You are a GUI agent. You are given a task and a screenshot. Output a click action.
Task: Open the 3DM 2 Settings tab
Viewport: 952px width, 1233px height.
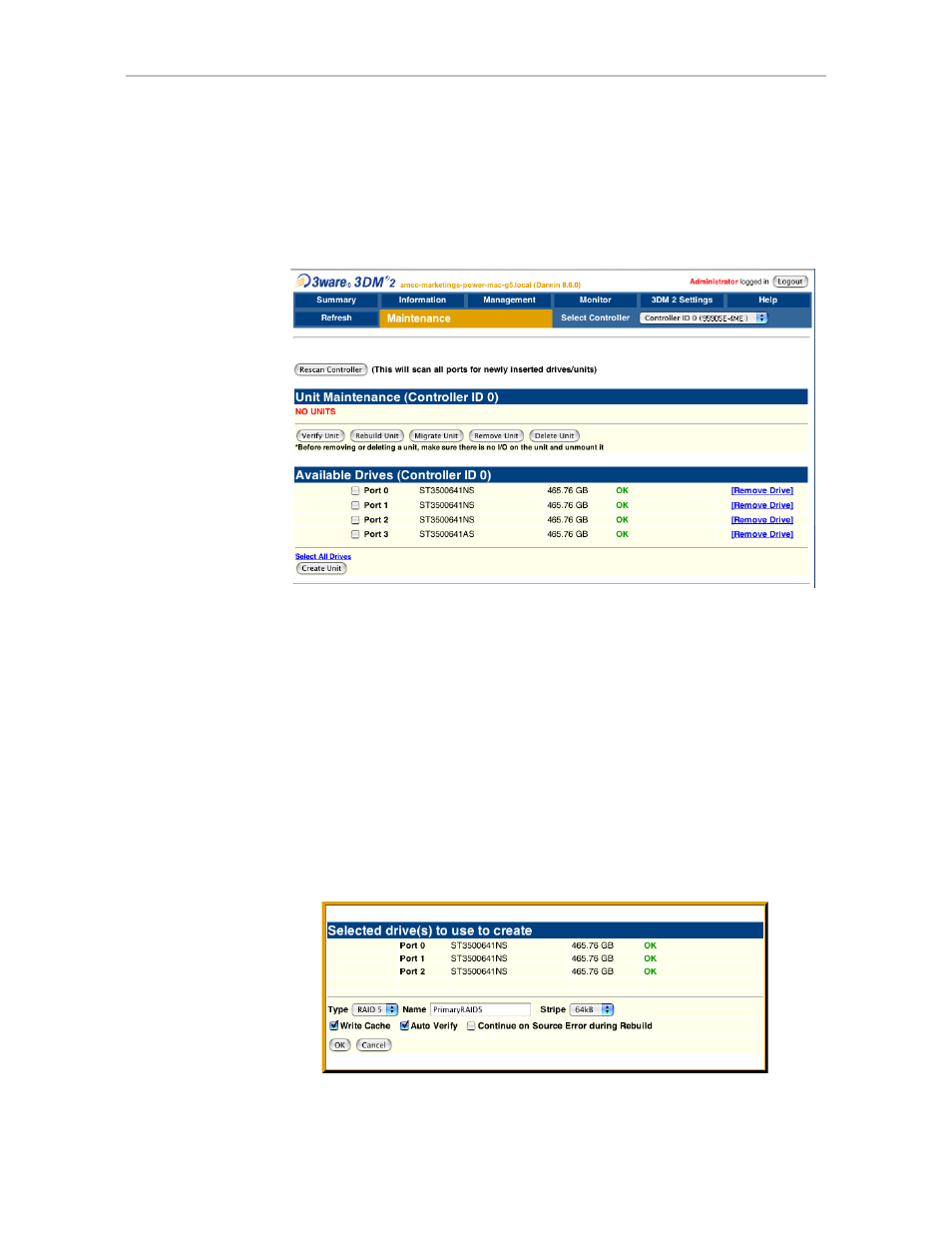pyautogui.click(x=682, y=300)
